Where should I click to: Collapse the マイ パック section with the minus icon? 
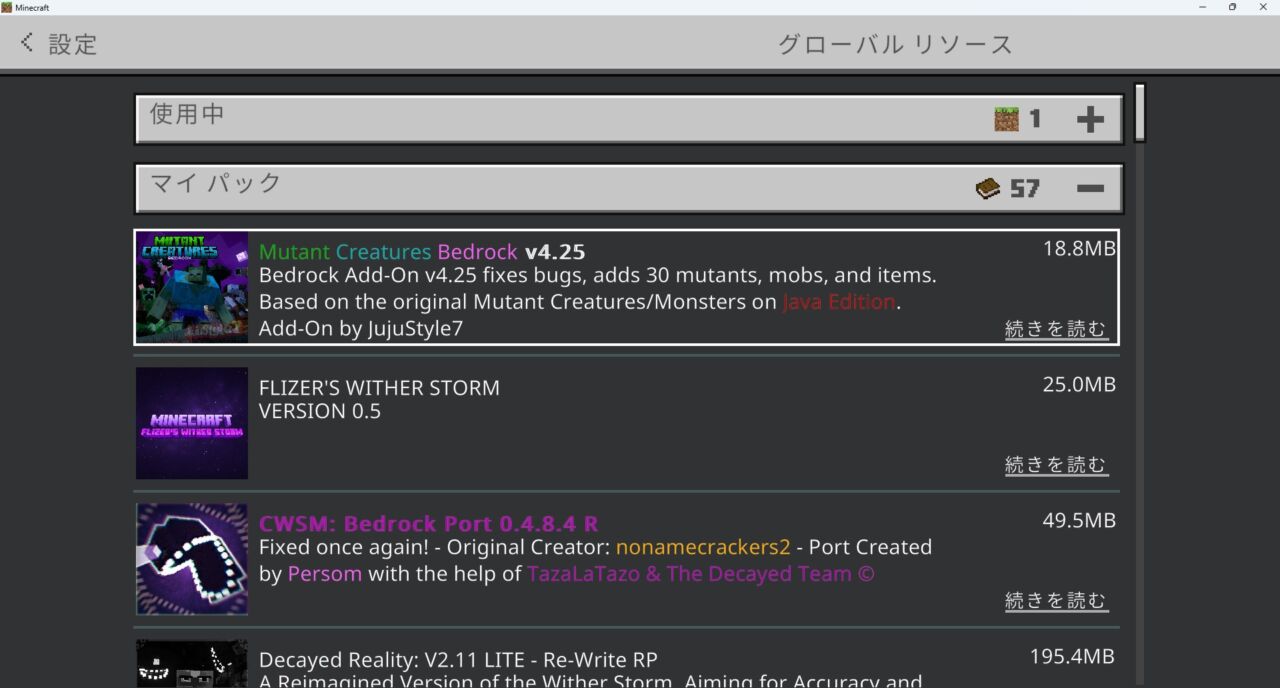1090,188
